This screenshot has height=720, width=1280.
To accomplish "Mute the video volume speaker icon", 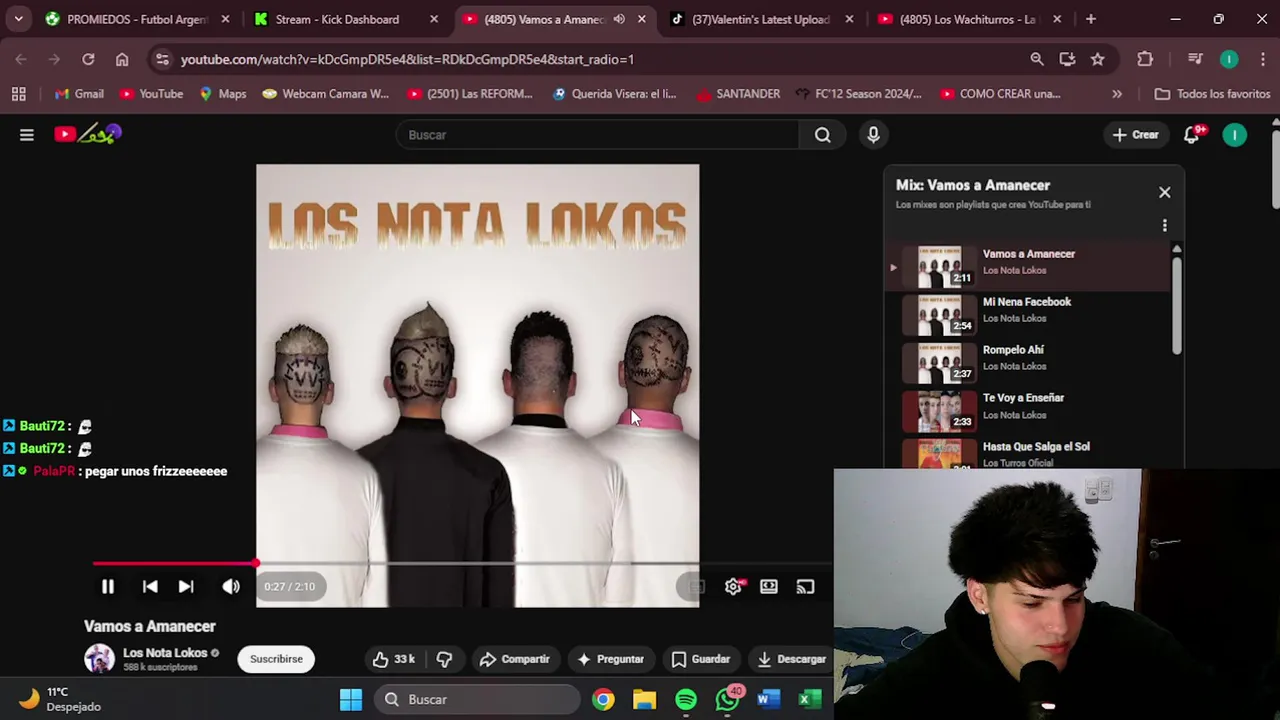I will (x=231, y=587).
